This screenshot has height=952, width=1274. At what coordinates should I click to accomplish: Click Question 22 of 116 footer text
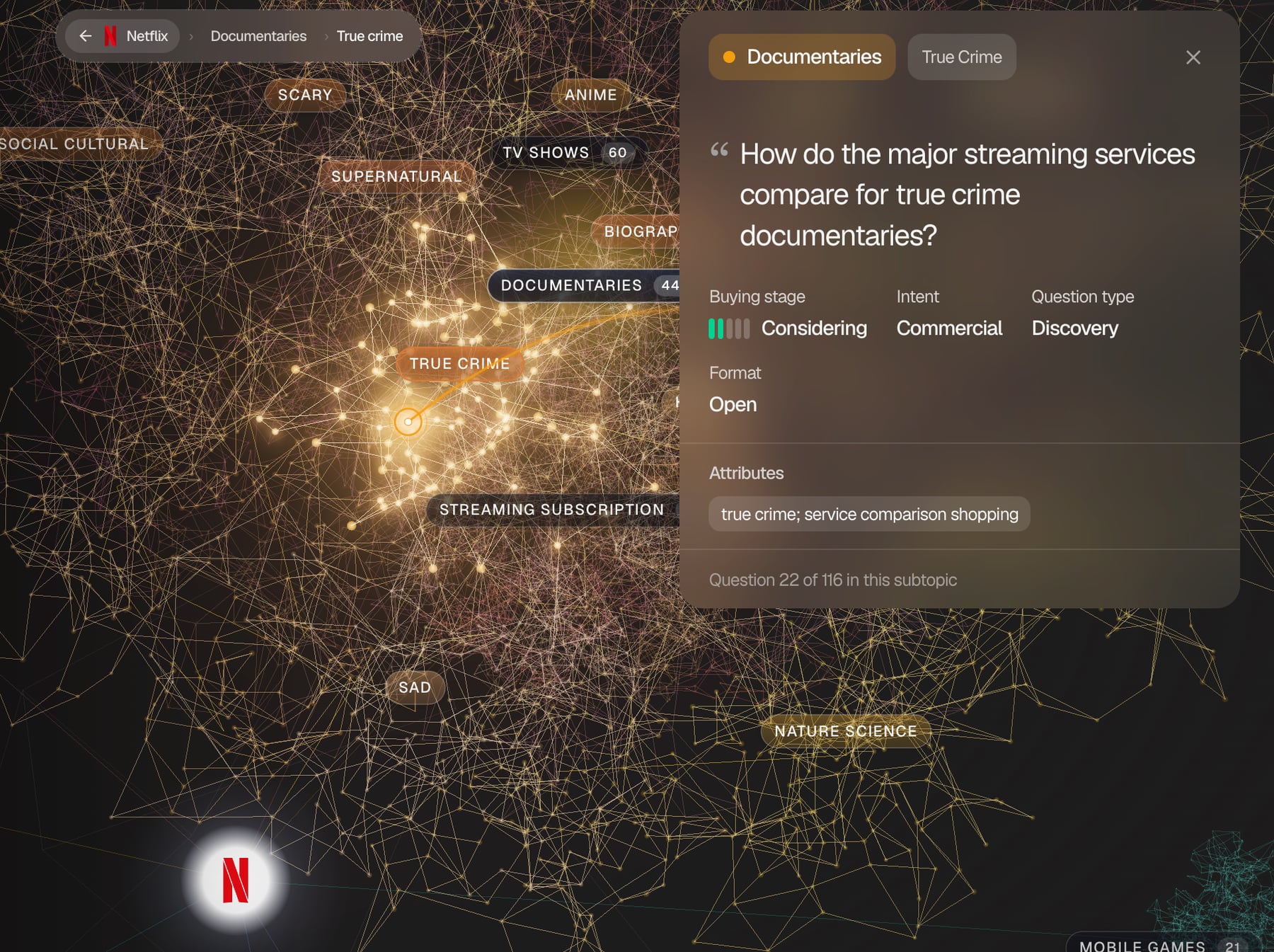point(832,580)
